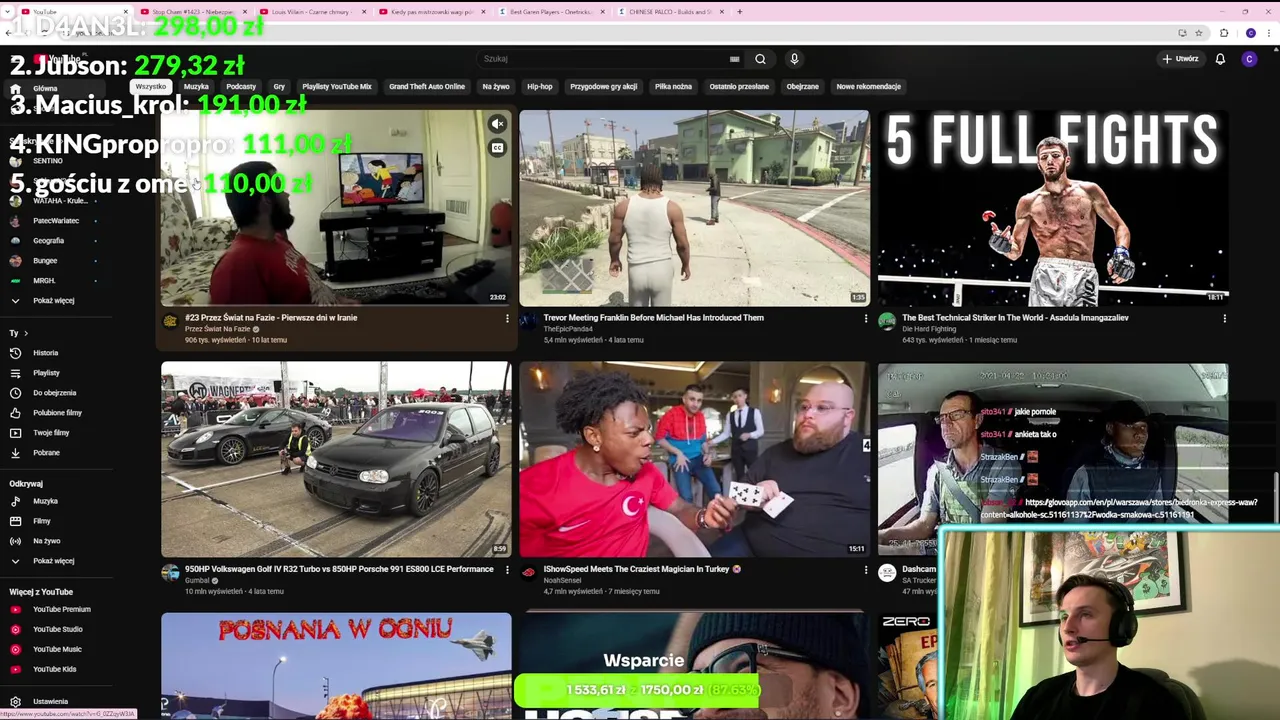Open YouTube Music in sidebar
This screenshot has height=720, width=1280.
(x=57, y=649)
